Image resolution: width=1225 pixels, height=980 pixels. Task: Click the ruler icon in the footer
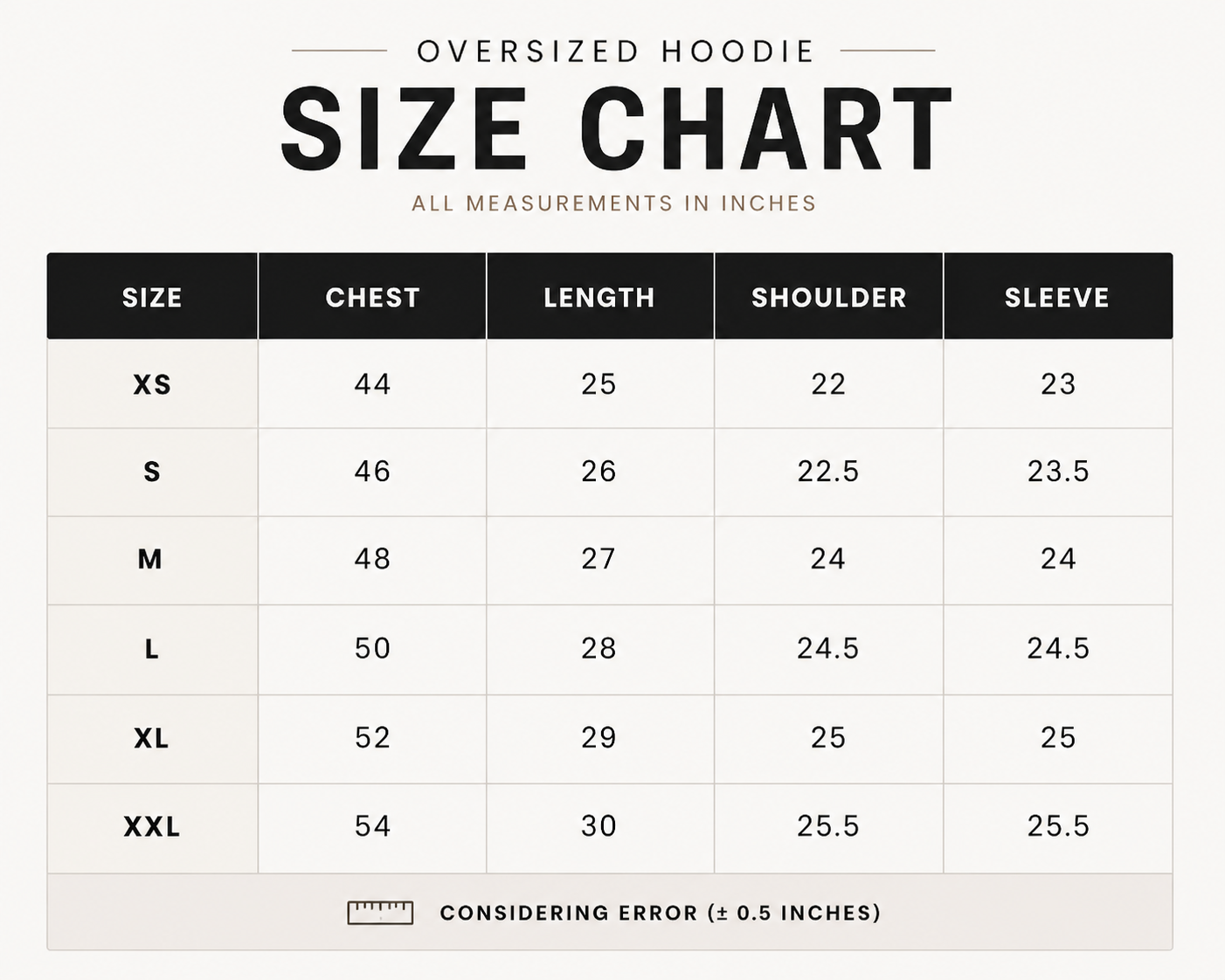380,913
